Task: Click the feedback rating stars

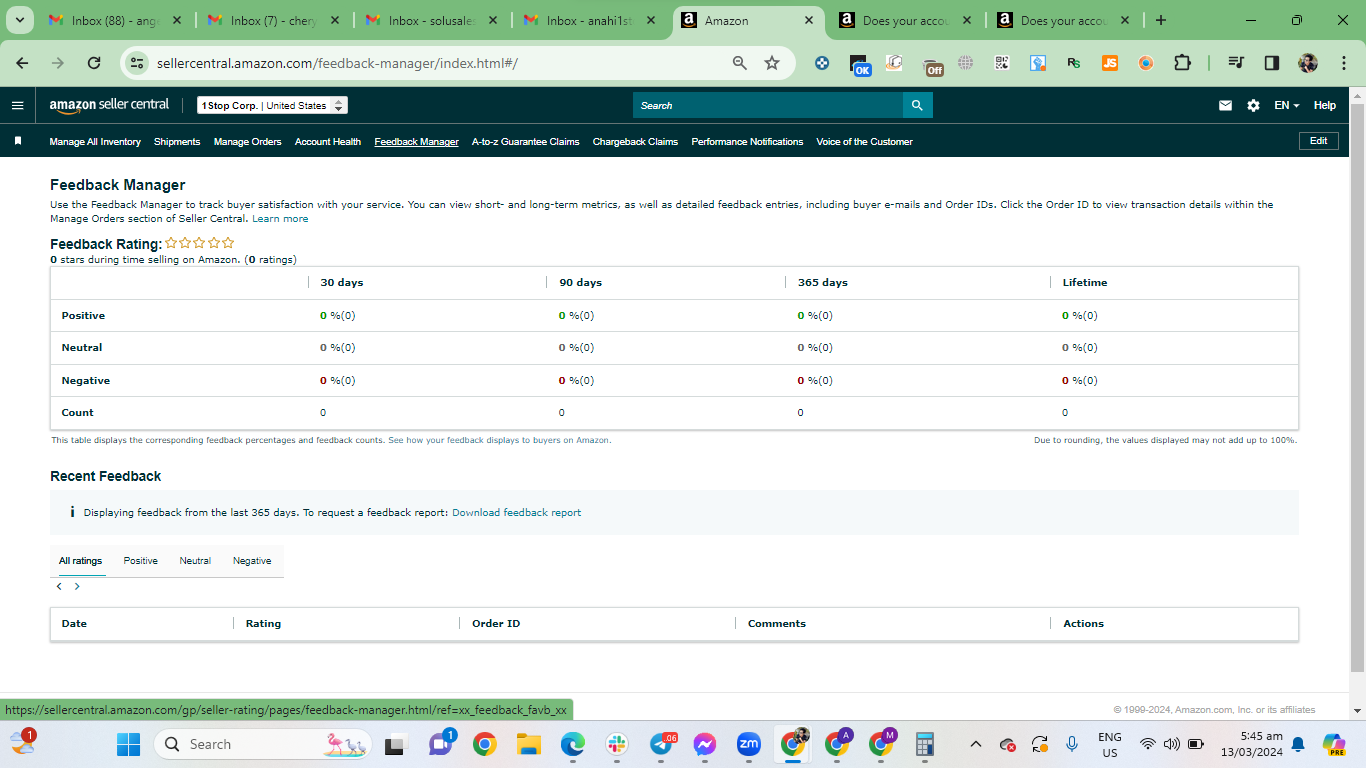Action: tap(200, 243)
